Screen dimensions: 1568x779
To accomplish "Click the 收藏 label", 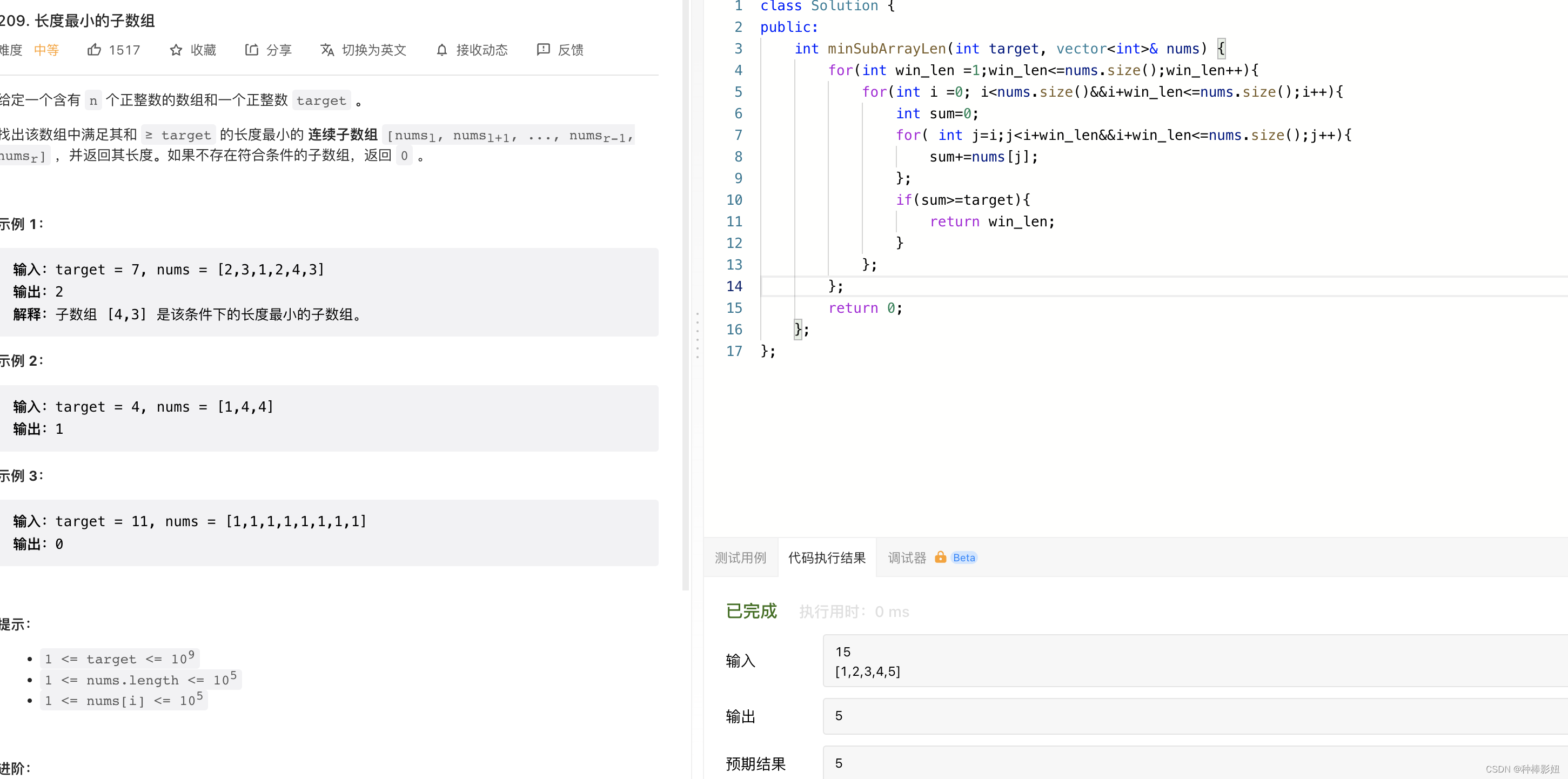I will [203, 50].
